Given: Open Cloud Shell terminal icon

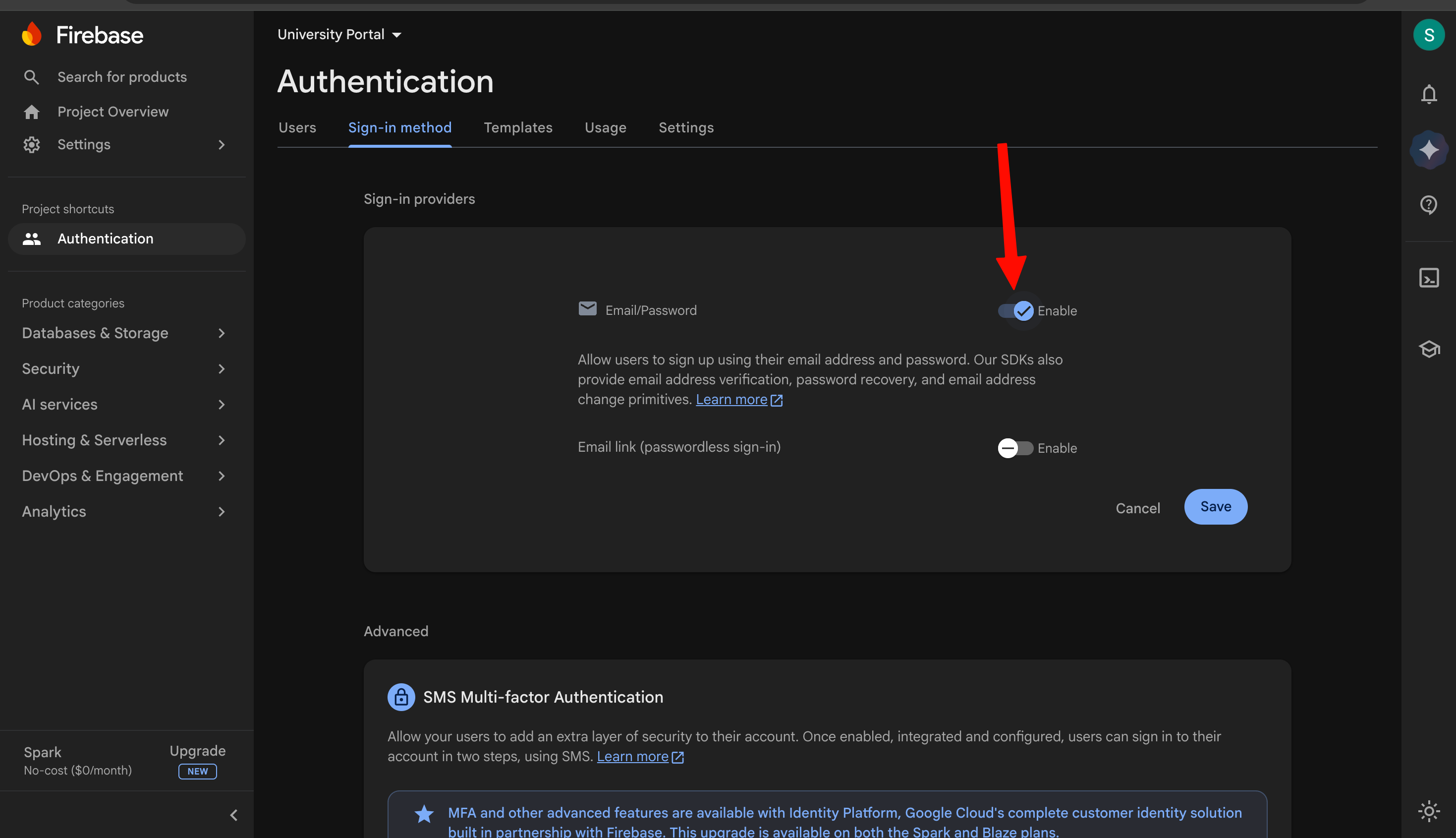Looking at the screenshot, I should point(1429,278).
